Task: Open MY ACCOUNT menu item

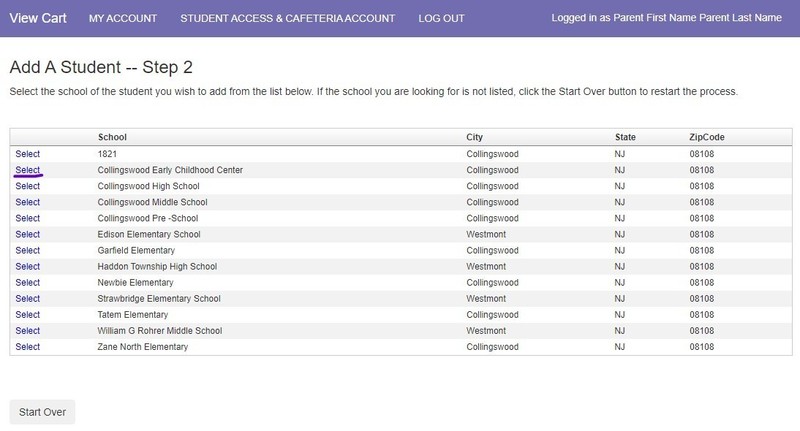Action: pos(122,18)
